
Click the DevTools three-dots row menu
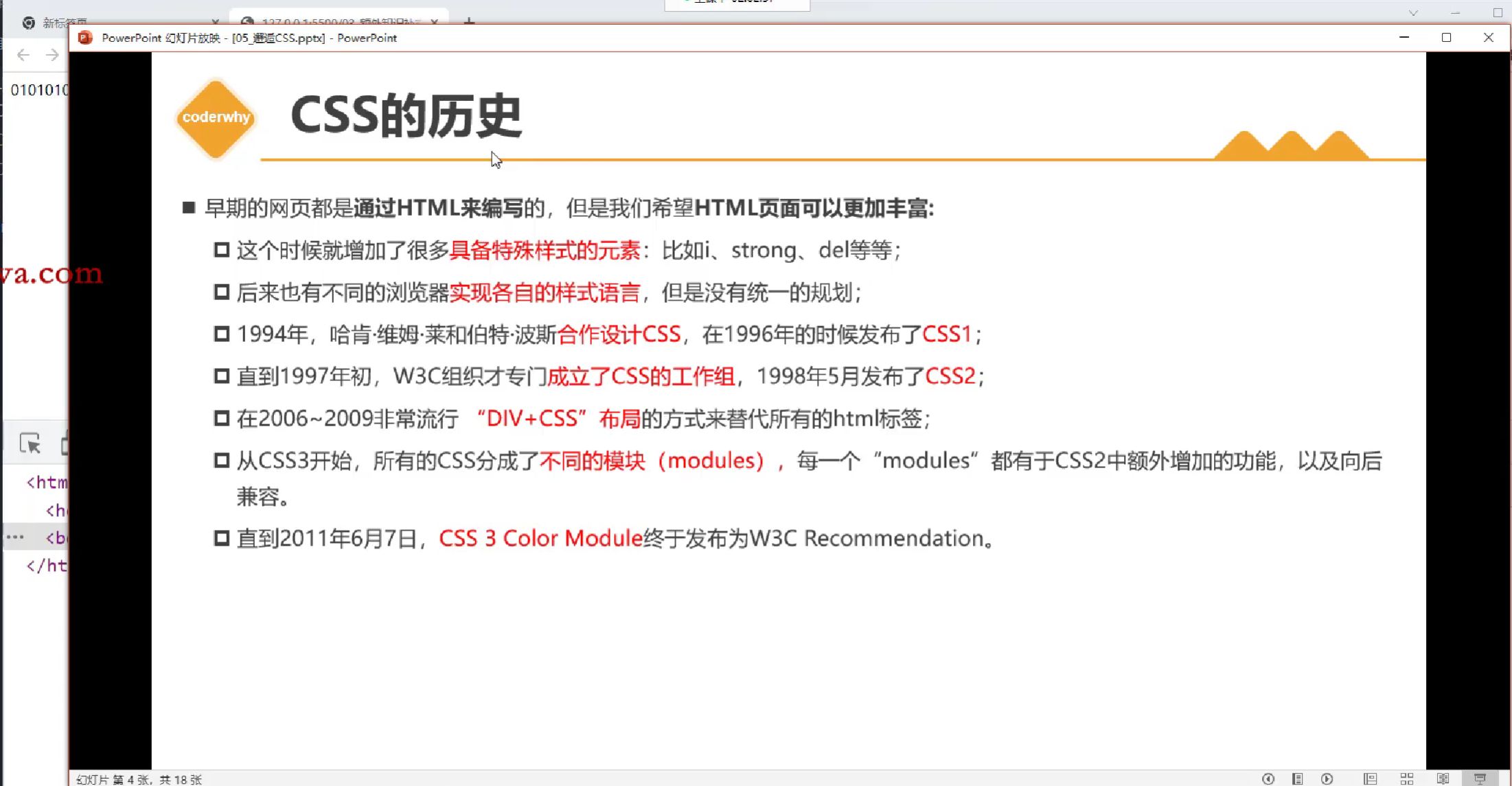(15, 537)
